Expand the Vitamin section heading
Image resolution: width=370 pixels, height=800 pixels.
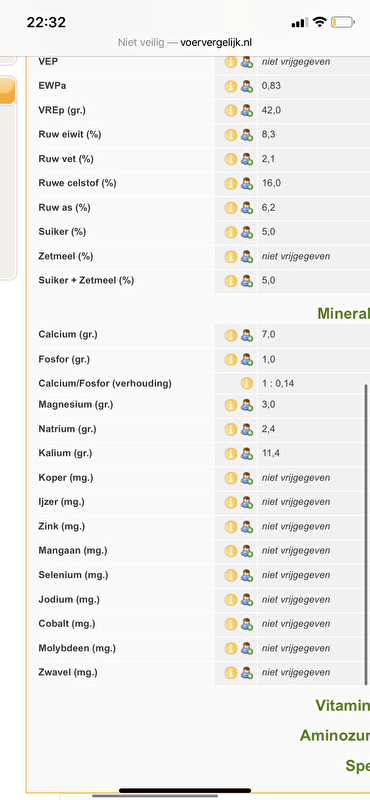tap(342, 706)
